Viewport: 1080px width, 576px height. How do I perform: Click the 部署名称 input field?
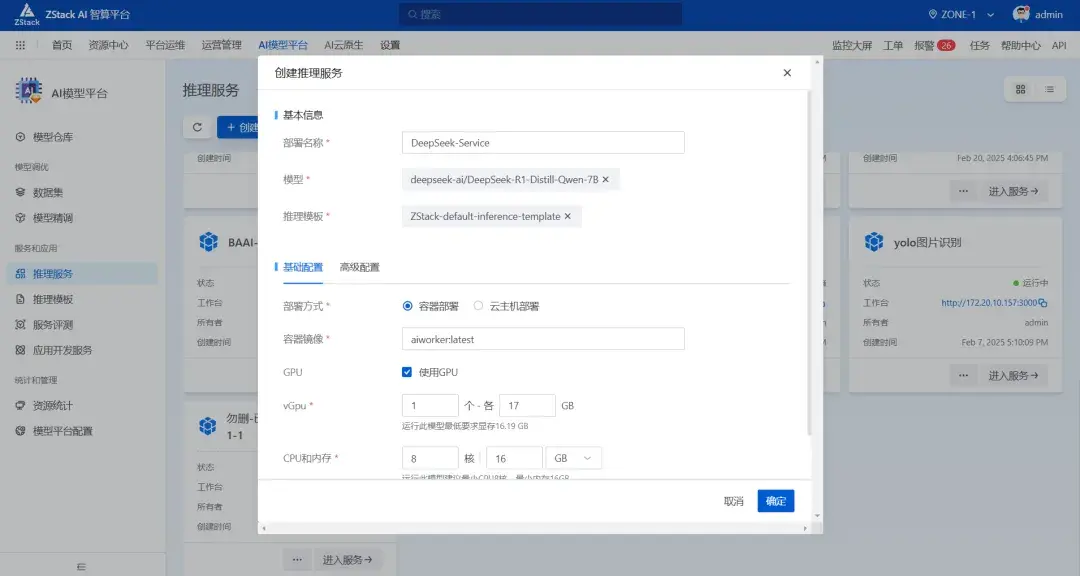pyautogui.click(x=543, y=143)
